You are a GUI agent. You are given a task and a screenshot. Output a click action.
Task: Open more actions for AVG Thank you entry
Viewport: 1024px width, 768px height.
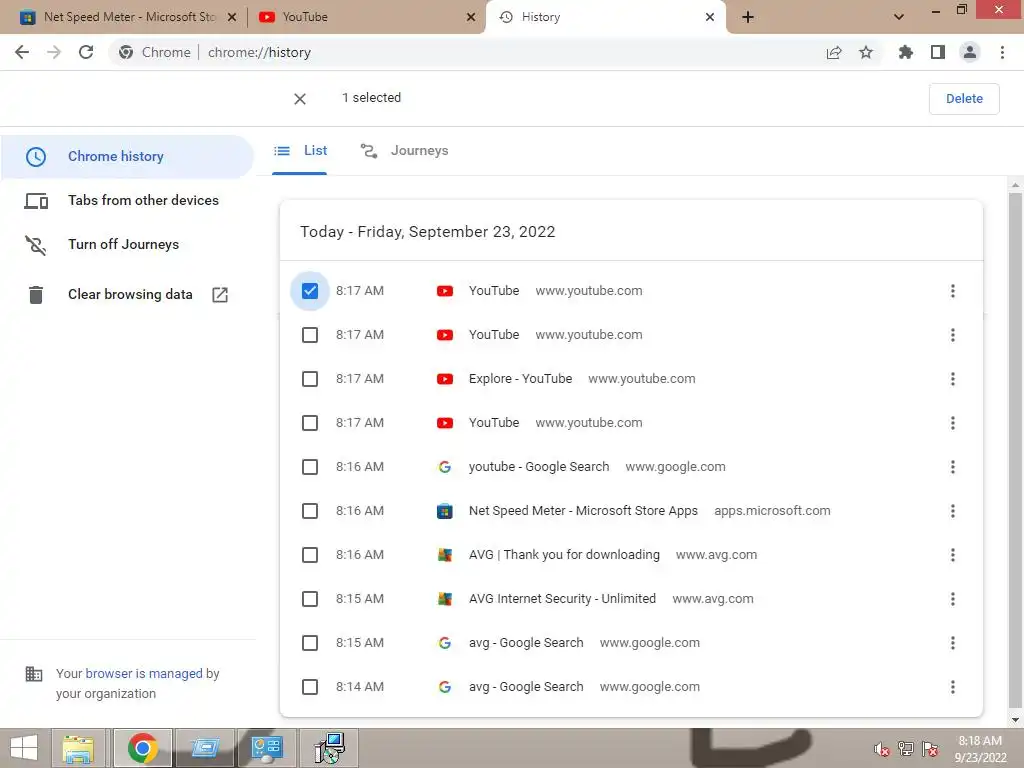pos(953,555)
